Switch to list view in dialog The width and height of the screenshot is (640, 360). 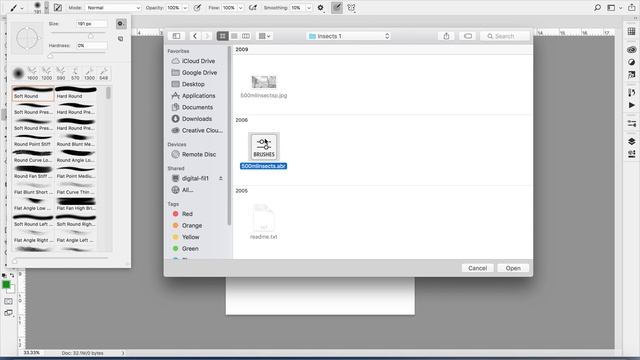(x=234, y=36)
